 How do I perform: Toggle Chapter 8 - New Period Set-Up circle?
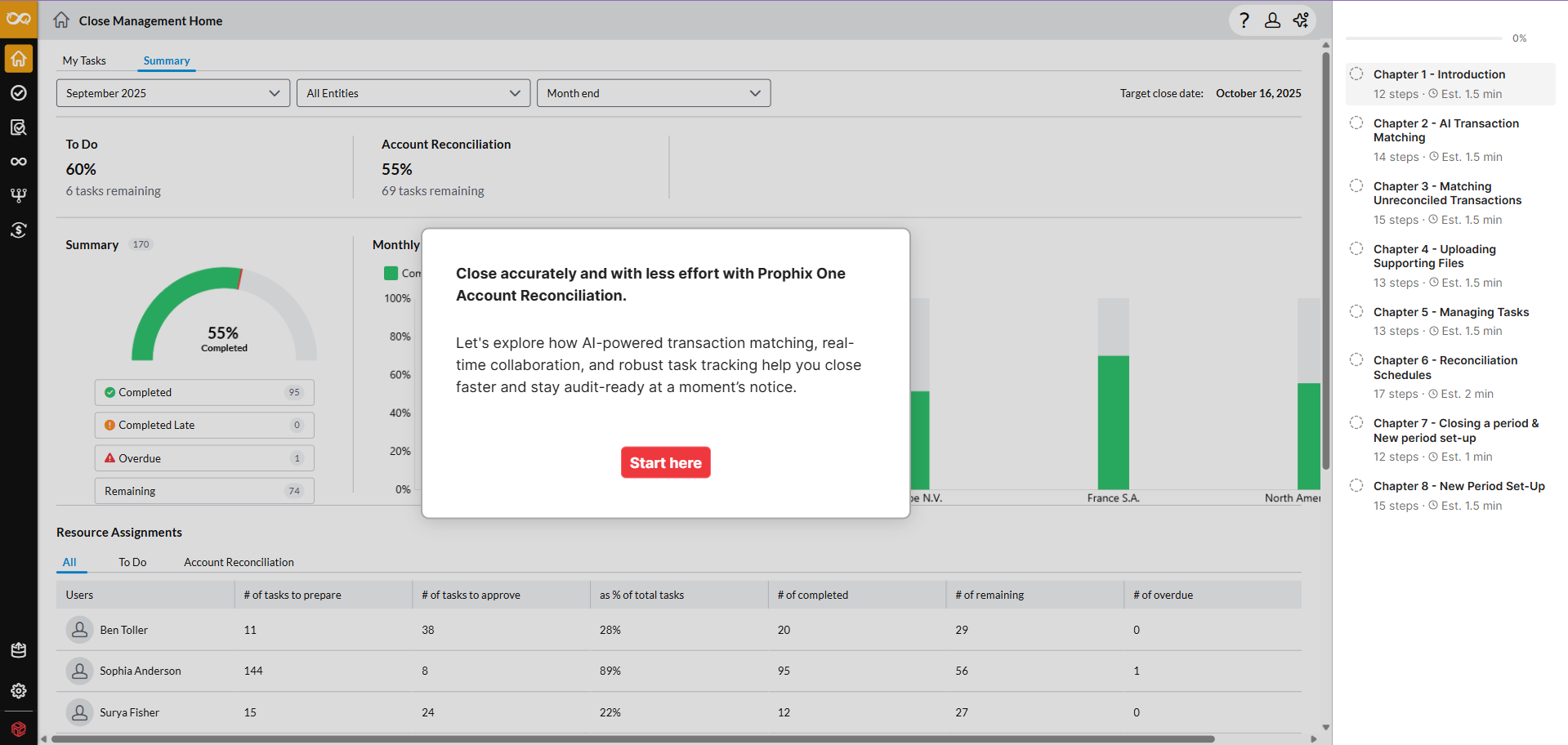pyautogui.click(x=1356, y=486)
